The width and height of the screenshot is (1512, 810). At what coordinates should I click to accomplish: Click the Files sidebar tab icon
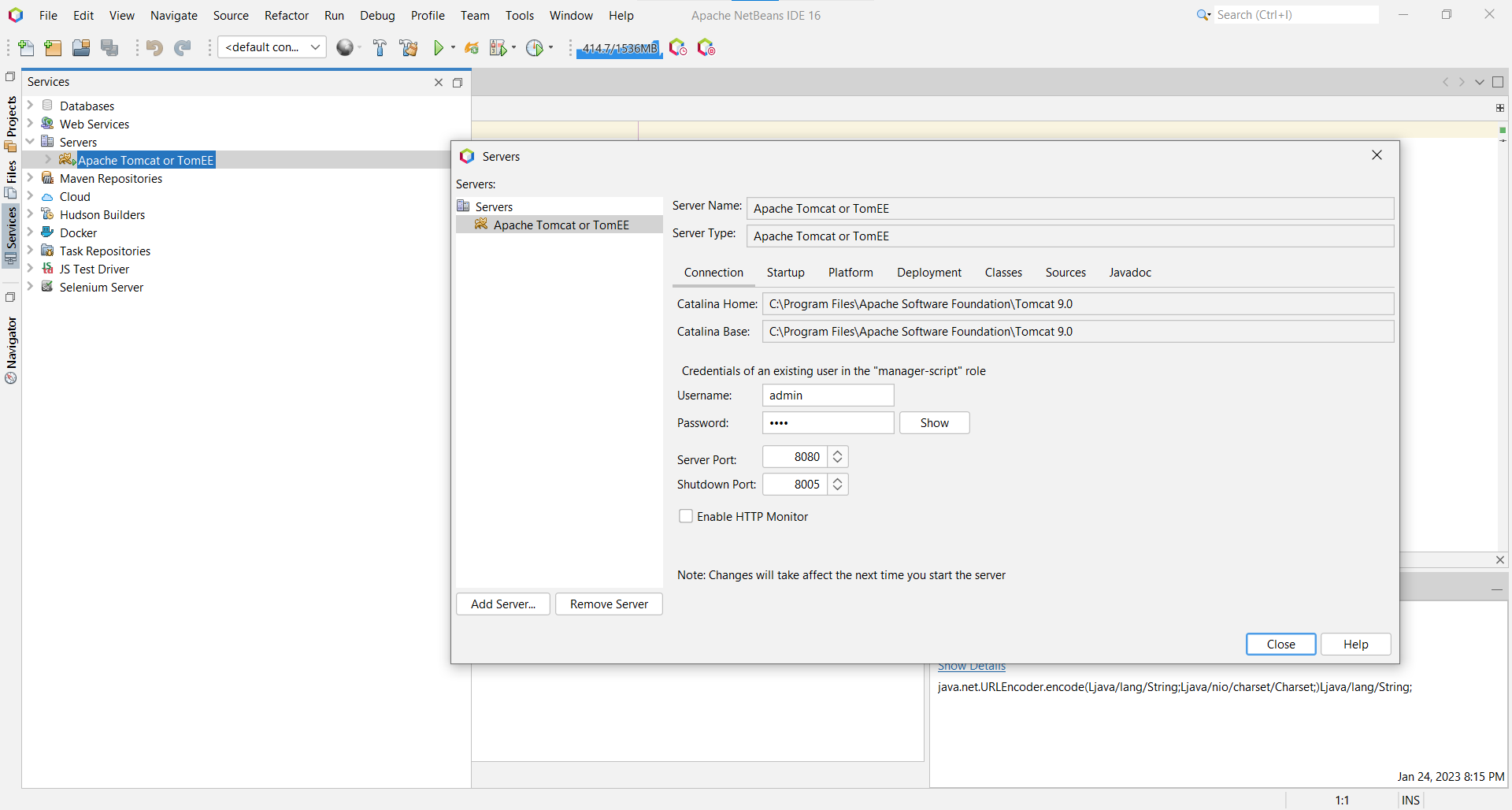(x=11, y=192)
